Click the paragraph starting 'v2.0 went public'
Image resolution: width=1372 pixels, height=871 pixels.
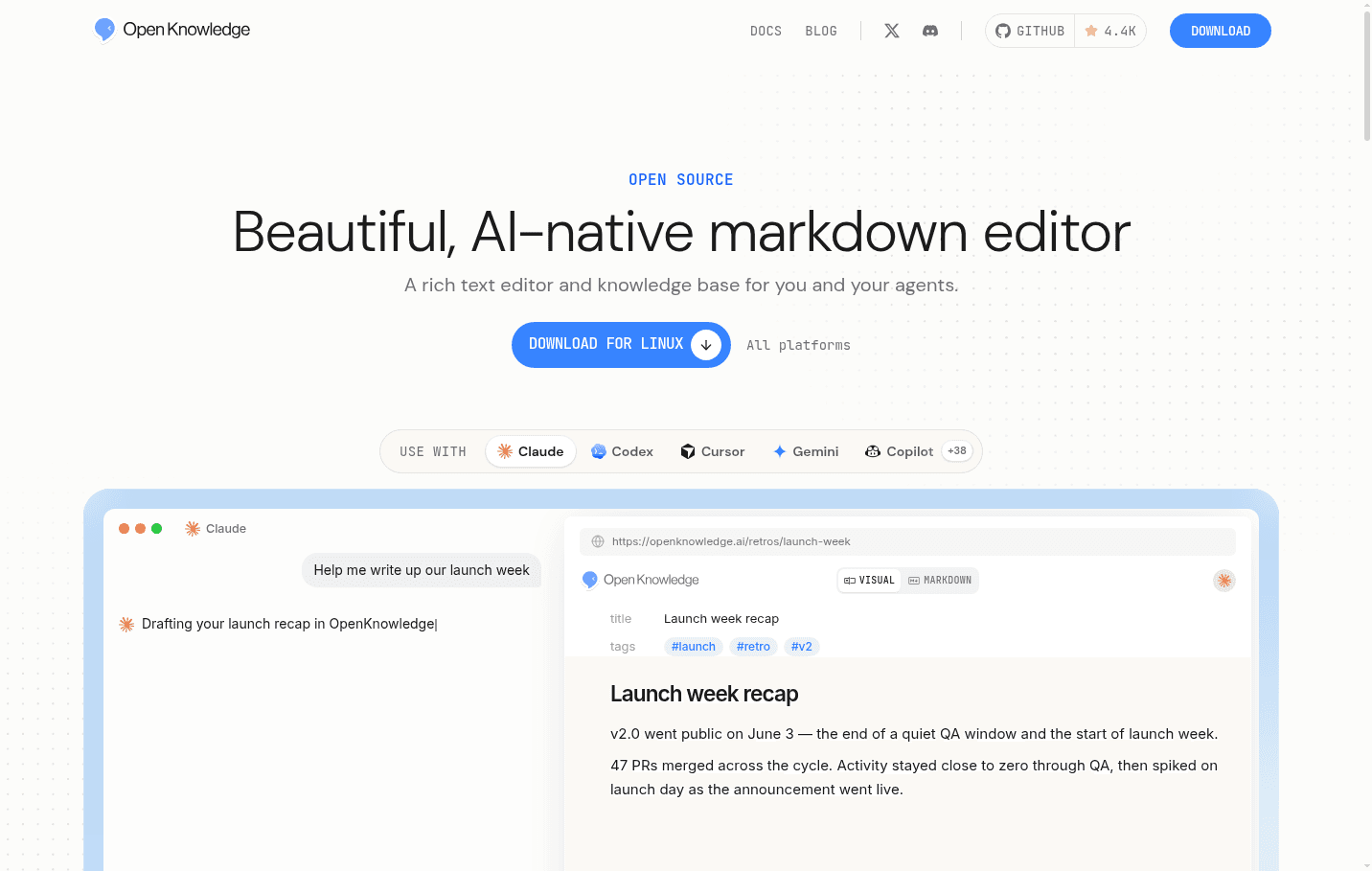pos(914,734)
